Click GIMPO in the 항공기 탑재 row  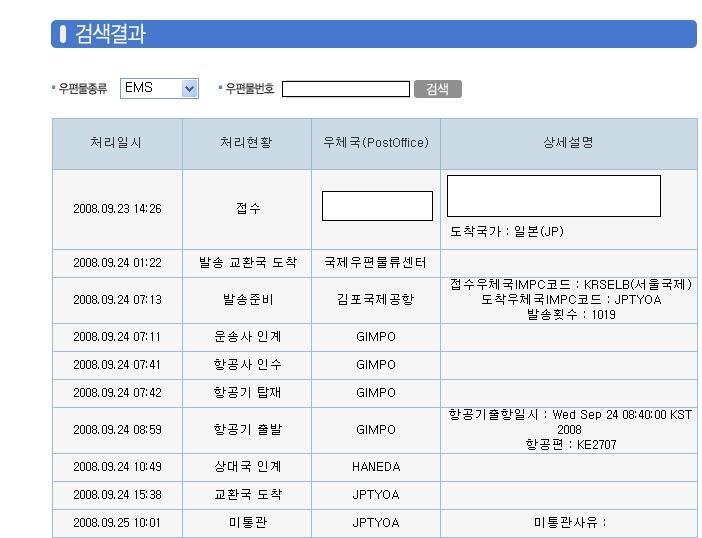tap(376, 393)
